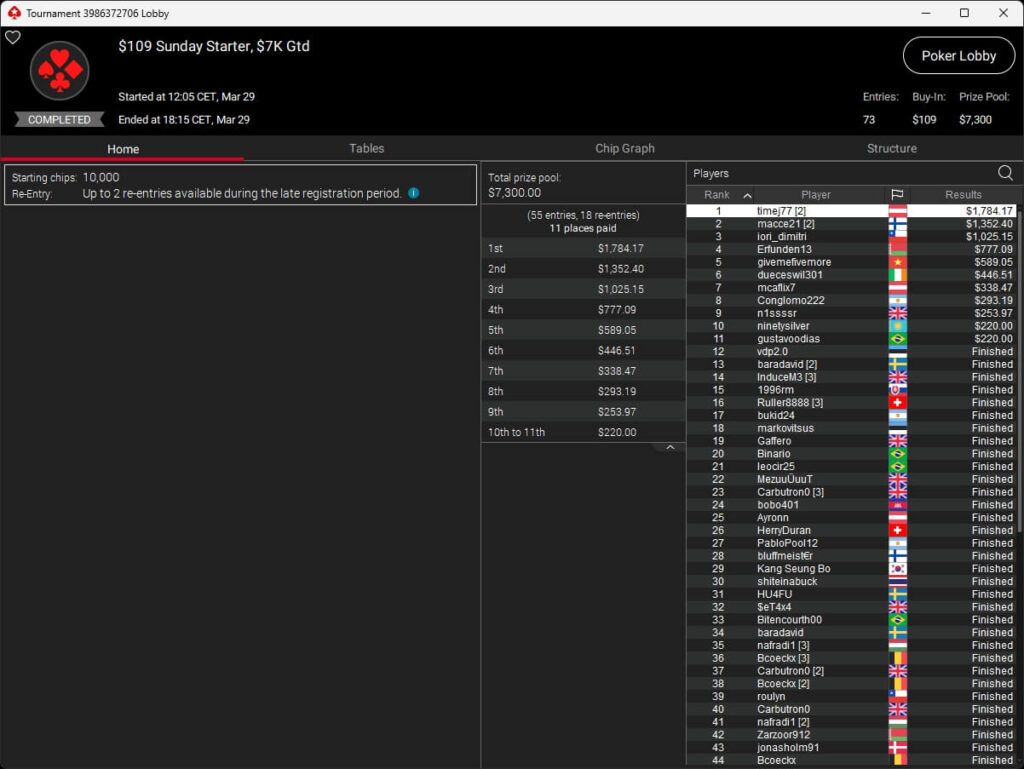The width and height of the screenshot is (1024, 769).
Task: Collapse the prize payout list chevron
Action: [x=670, y=448]
